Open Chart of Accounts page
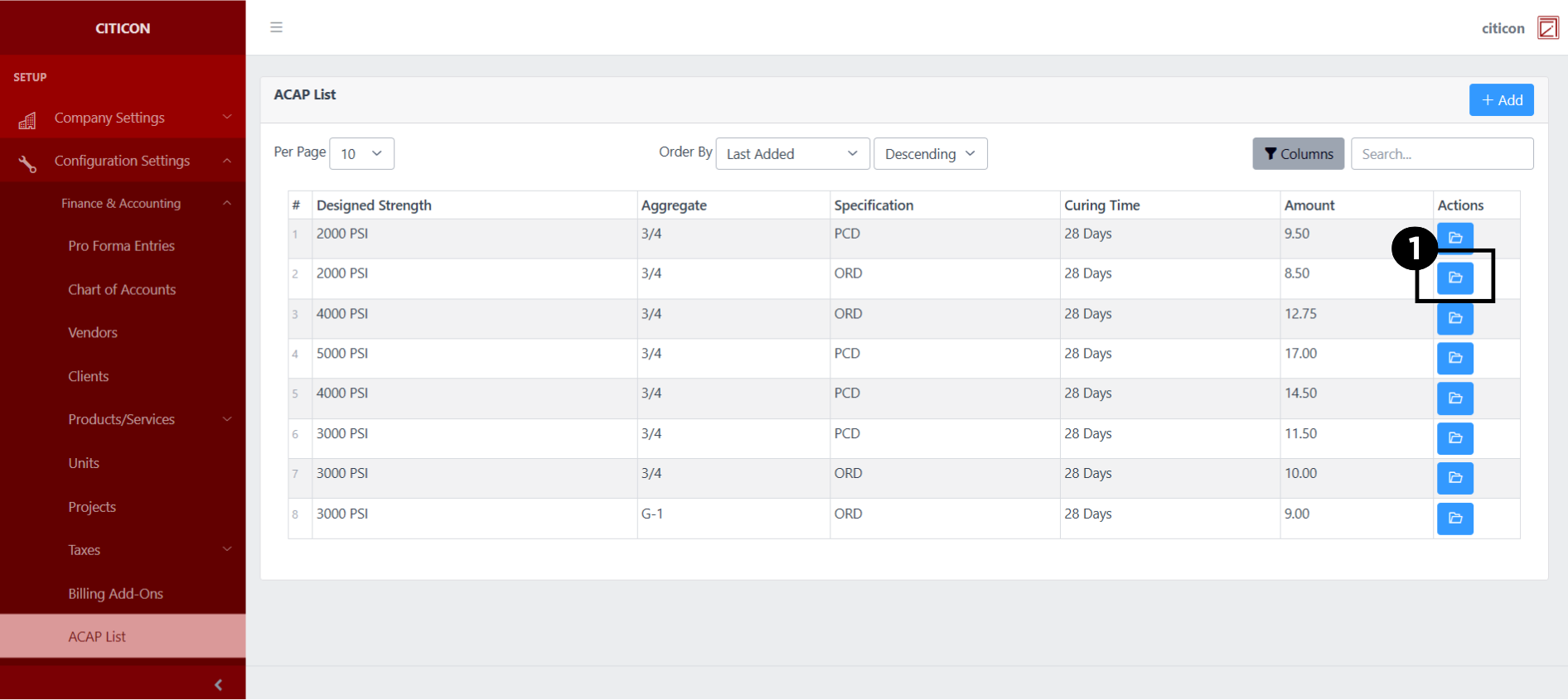1568x700 pixels. 122,289
